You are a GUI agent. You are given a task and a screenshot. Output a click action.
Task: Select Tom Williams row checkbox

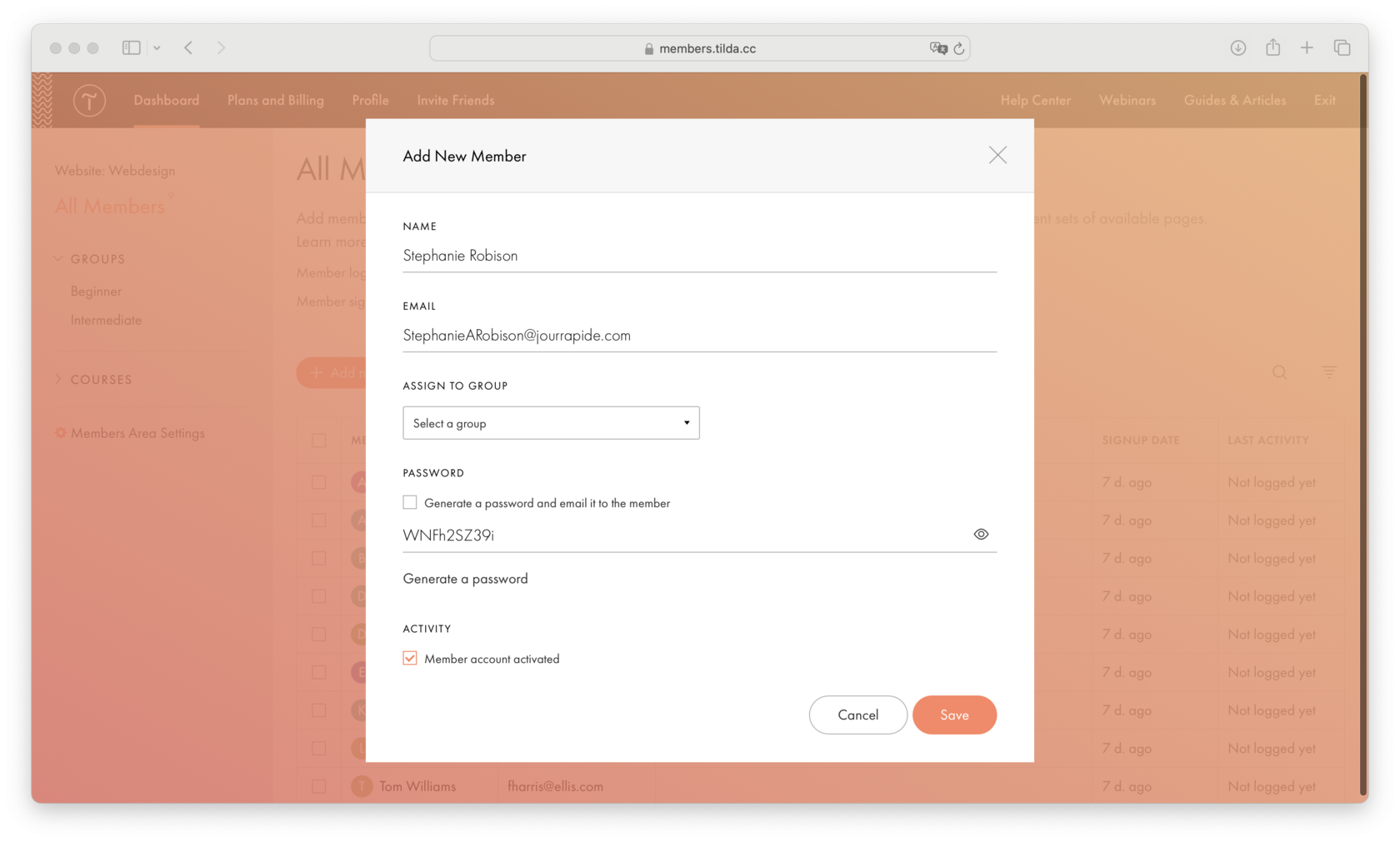coord(319,785)
